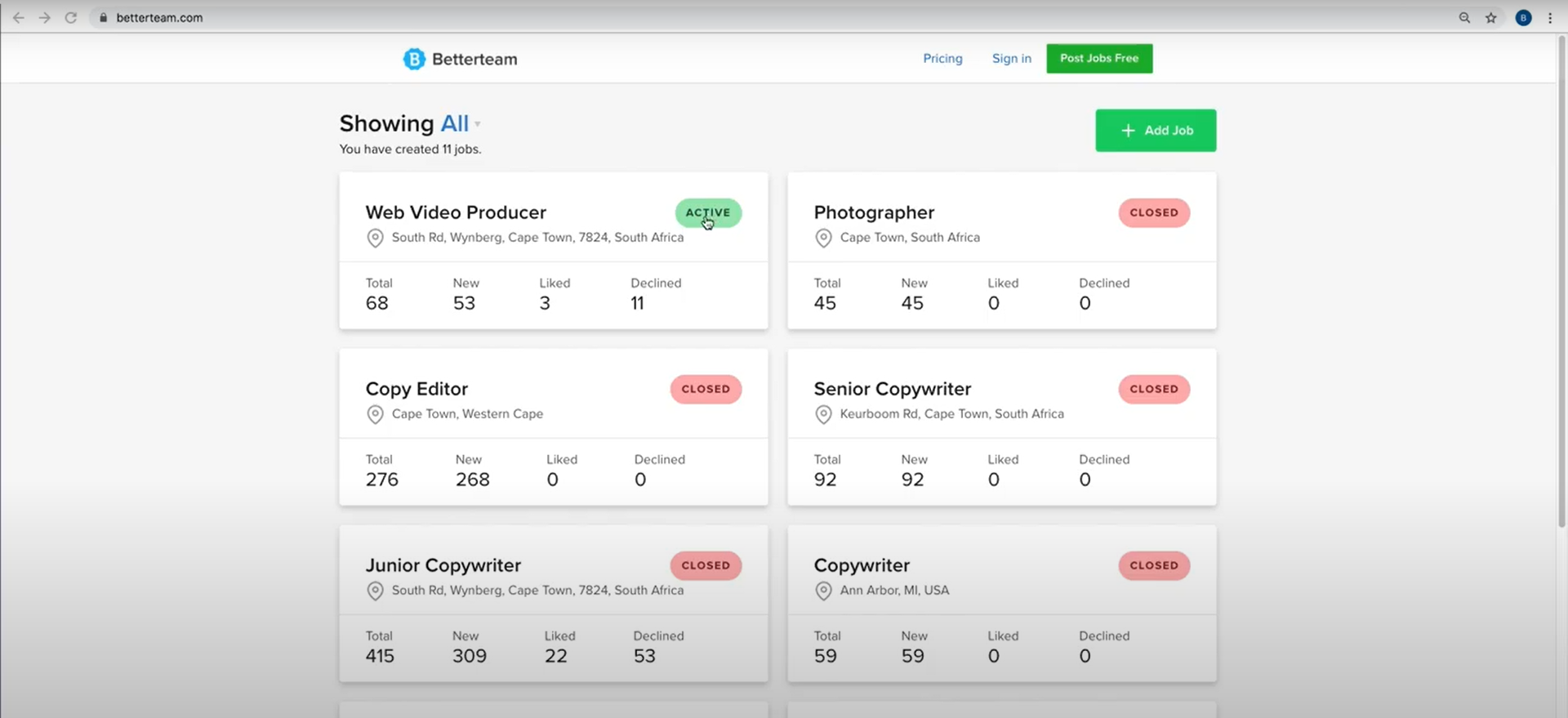Click location pin under Web Video Producer
This screenshot has width=1568, height=718.
point(375,238)
